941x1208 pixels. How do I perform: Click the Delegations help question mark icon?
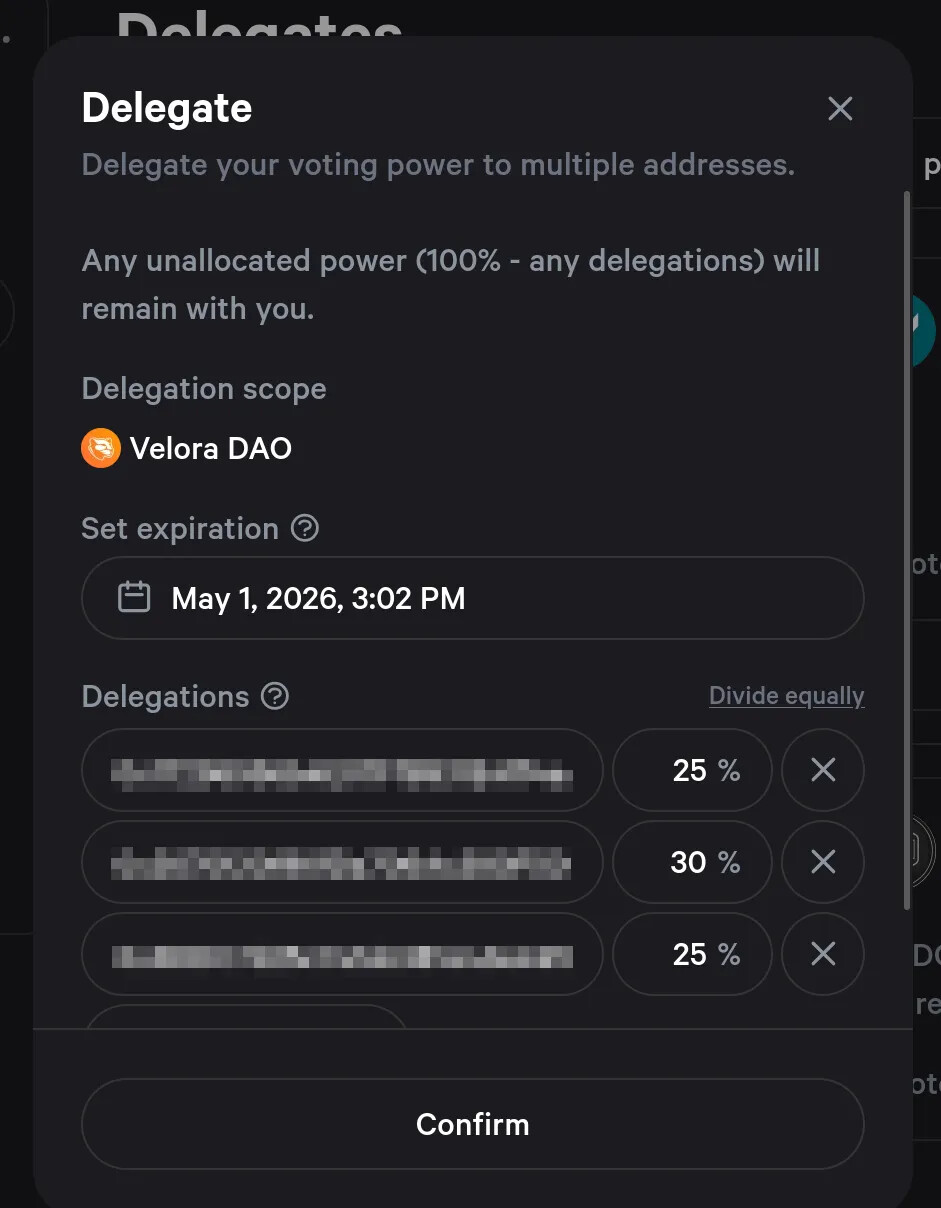(x=275, y=696)
